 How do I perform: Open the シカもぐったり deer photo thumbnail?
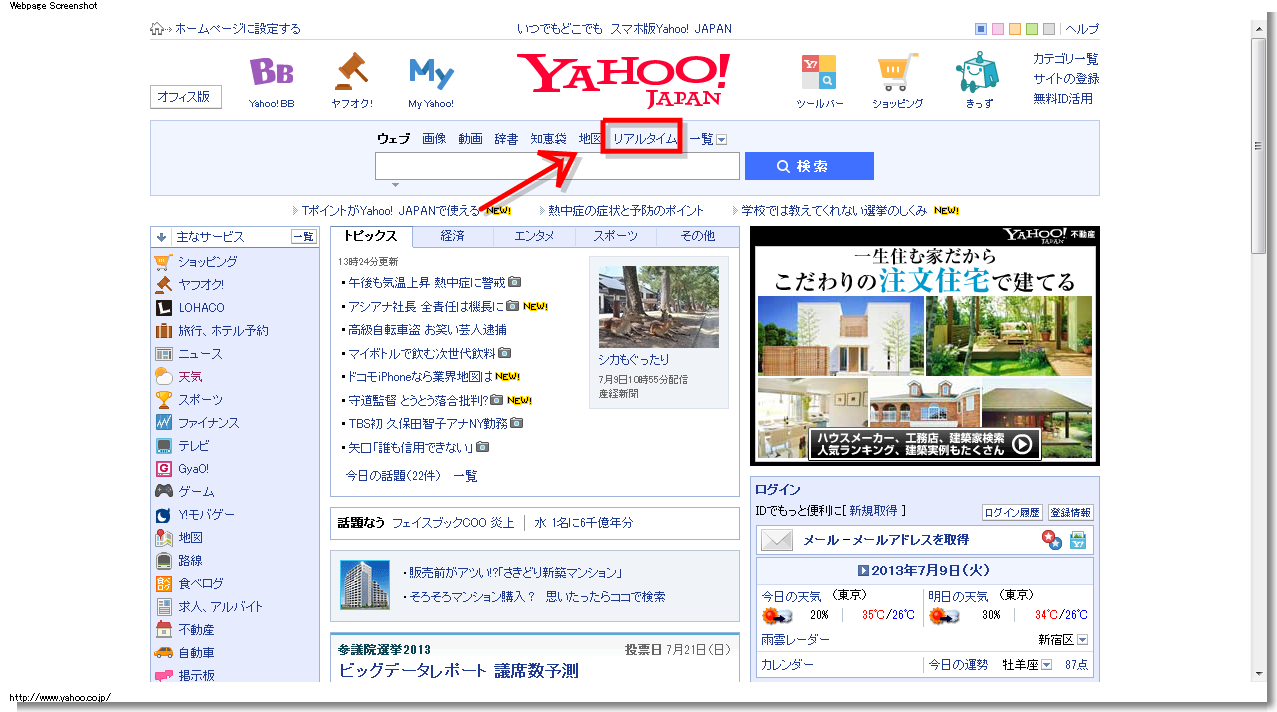(658, 306)
